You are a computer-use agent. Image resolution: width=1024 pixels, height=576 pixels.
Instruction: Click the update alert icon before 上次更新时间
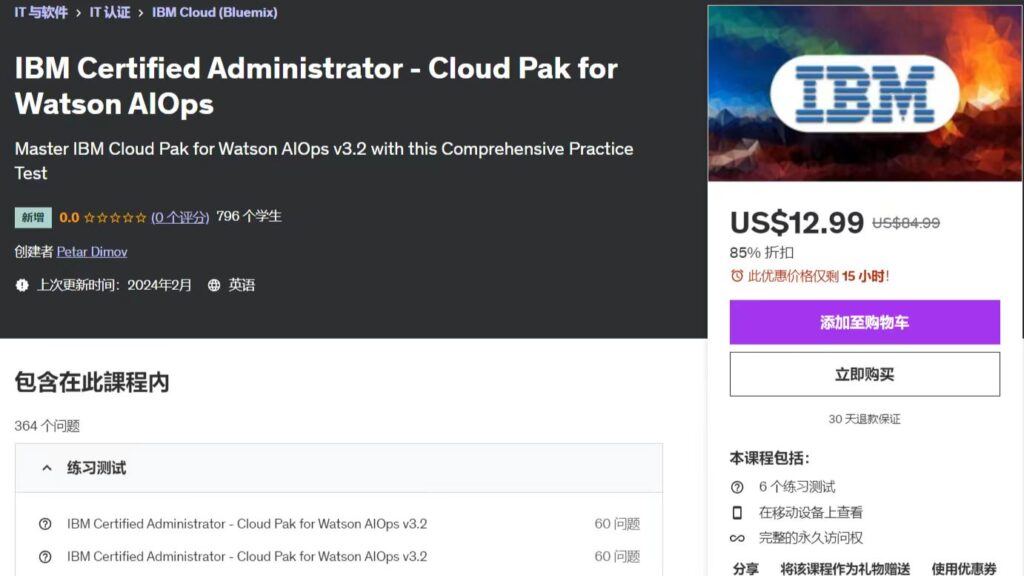pyautogui.click(x=22, y=285)
